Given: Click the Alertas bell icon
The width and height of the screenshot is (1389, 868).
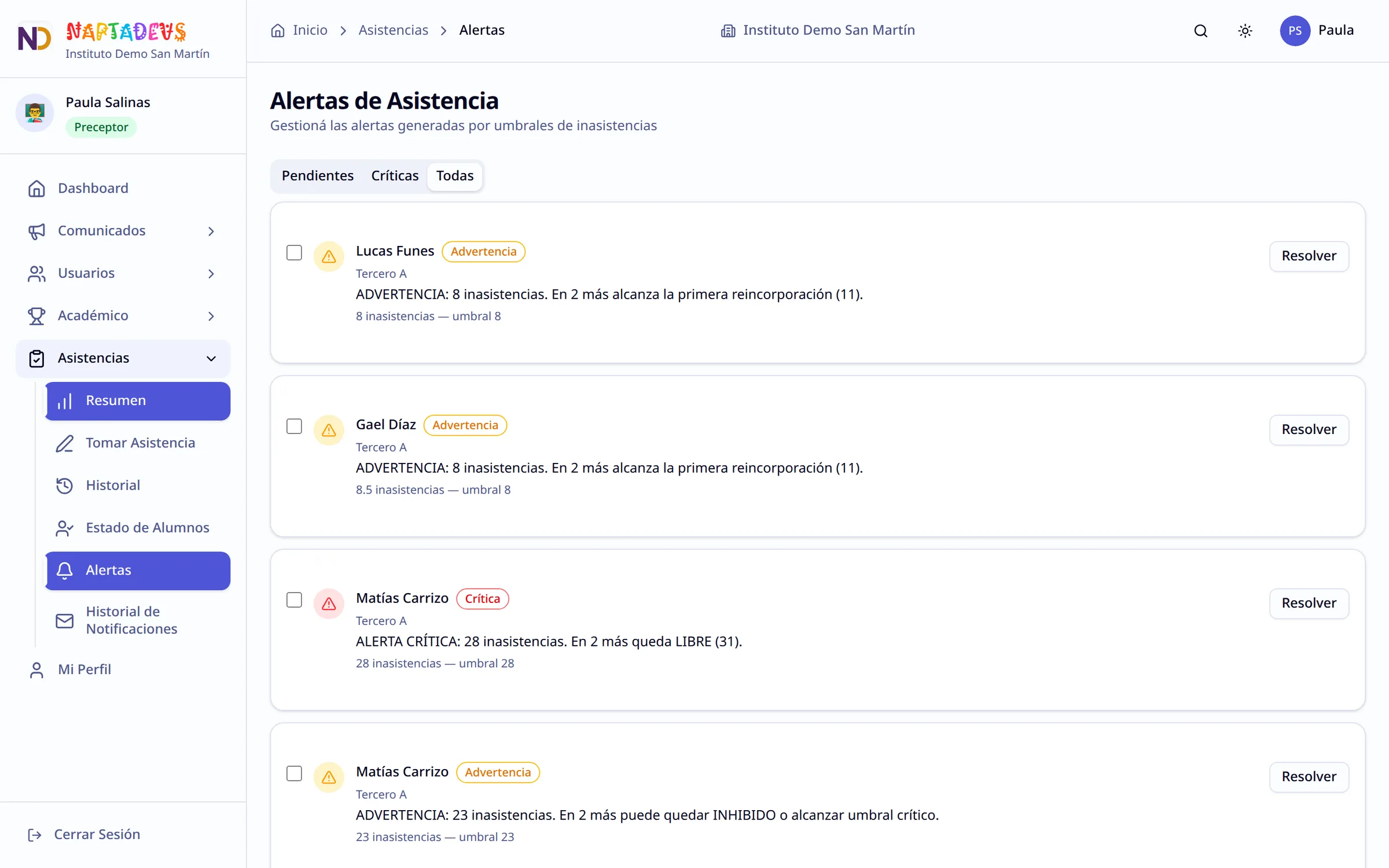Looking at the screenshot, I should [64, 571].
